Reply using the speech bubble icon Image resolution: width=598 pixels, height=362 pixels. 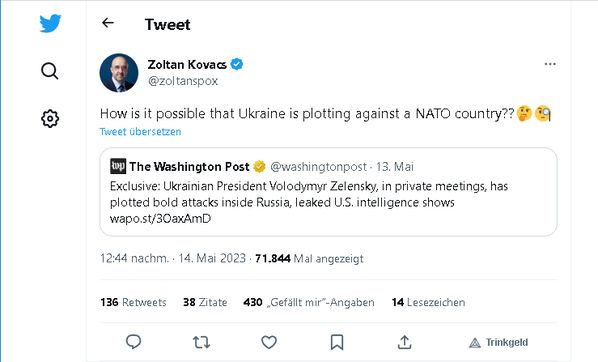point(133,342)
